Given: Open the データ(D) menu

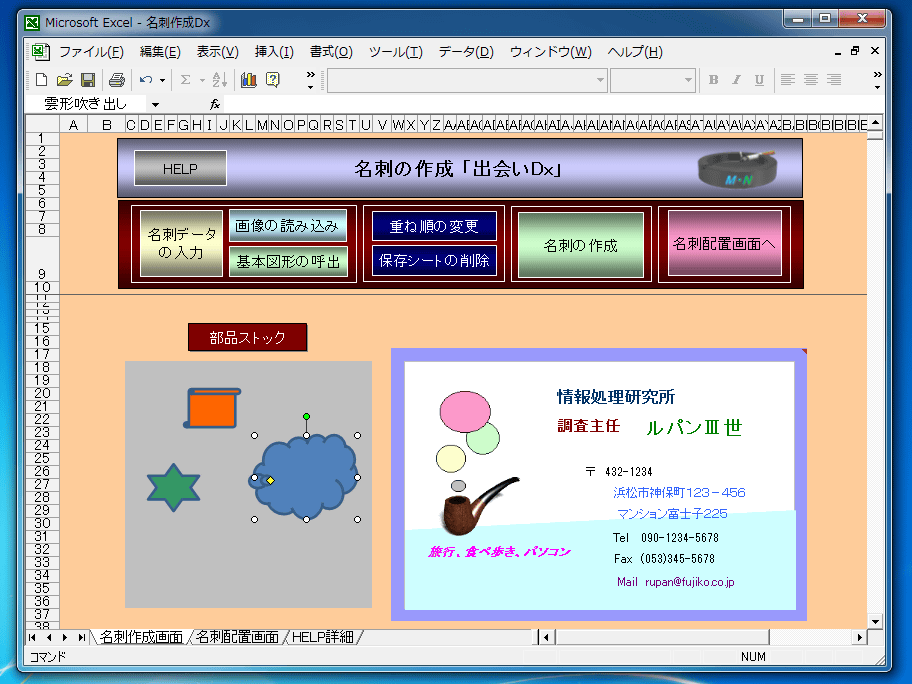Looking at the screenshot, I should (x=466, y=52).
